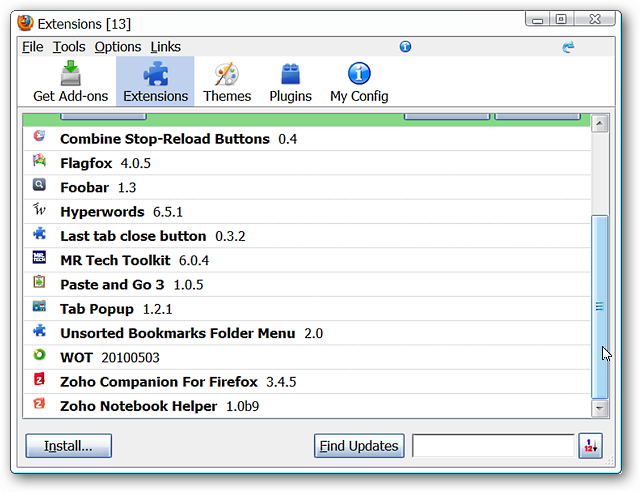The height and width of the screenshot is (492, 640).
Task: Click the Unsorted Bookmarks Folder Menu puzzle icon
Action: 39,330
